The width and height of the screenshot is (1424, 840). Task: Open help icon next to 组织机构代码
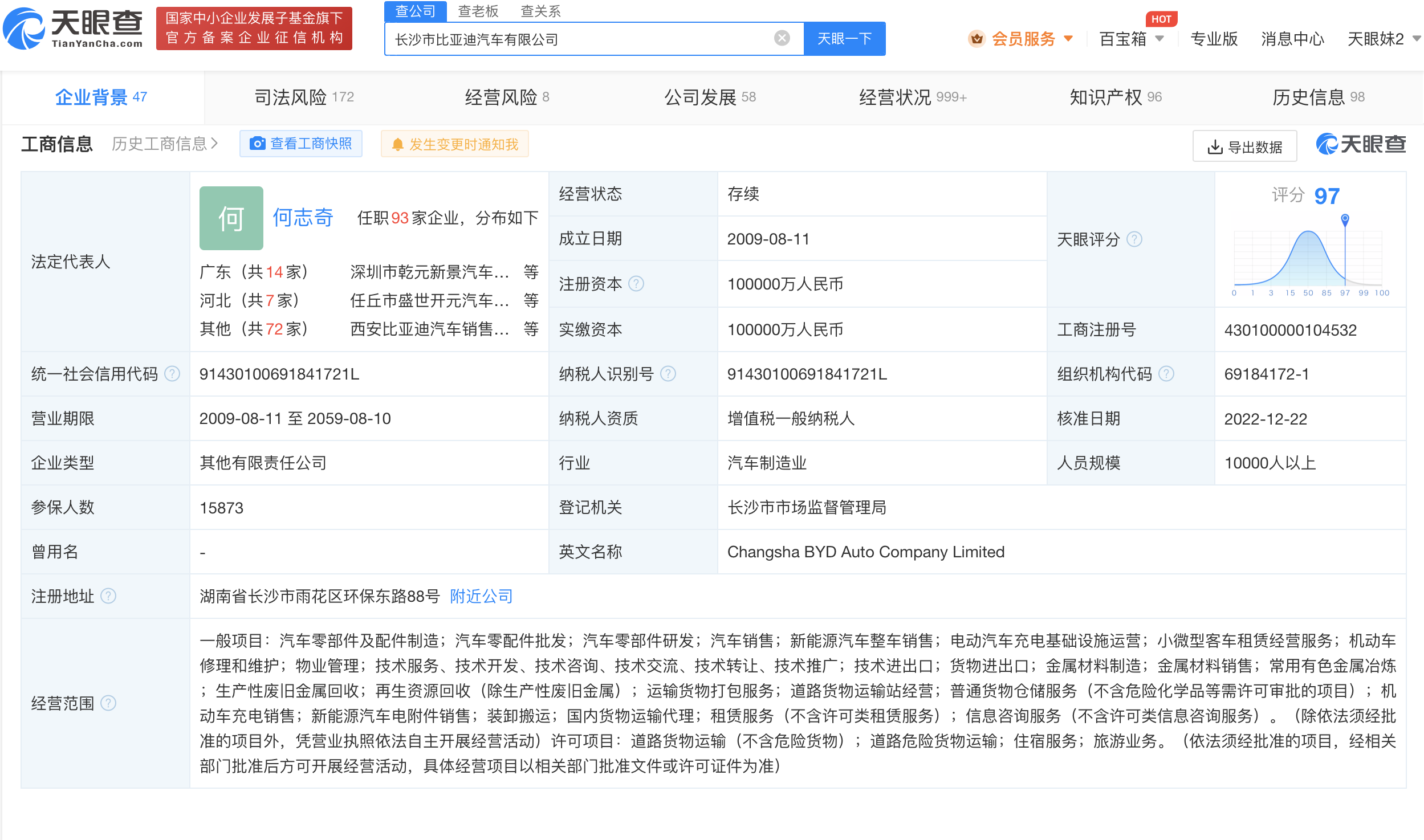pyautogui.click(x=1166, y=374)
